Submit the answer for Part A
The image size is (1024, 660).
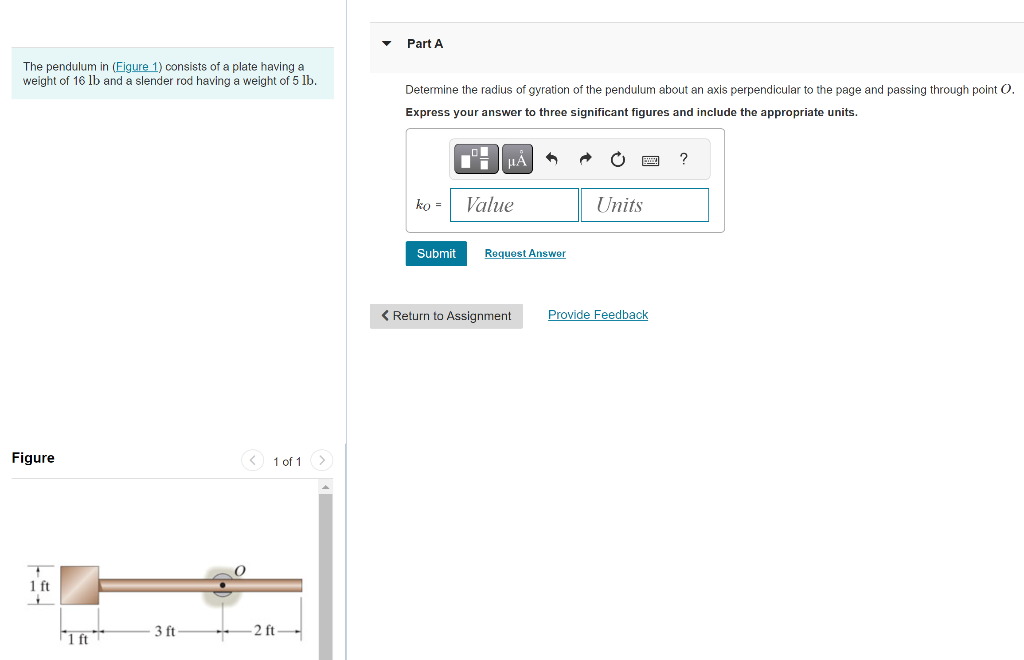click(435, 253)
